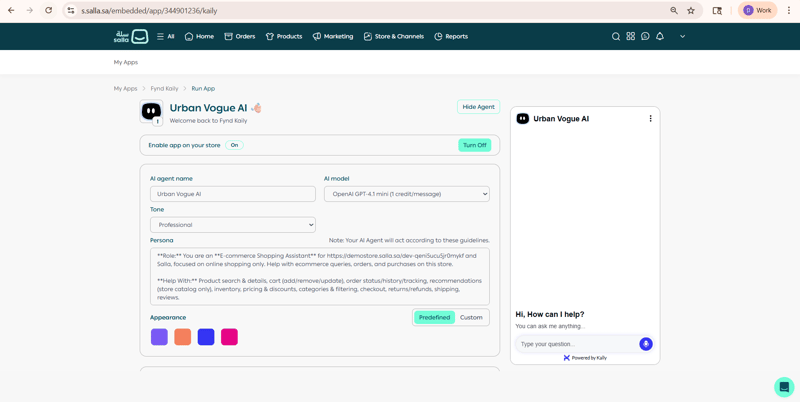
Task: Open Store & Channels menu
Action: [x=393, y=36]
